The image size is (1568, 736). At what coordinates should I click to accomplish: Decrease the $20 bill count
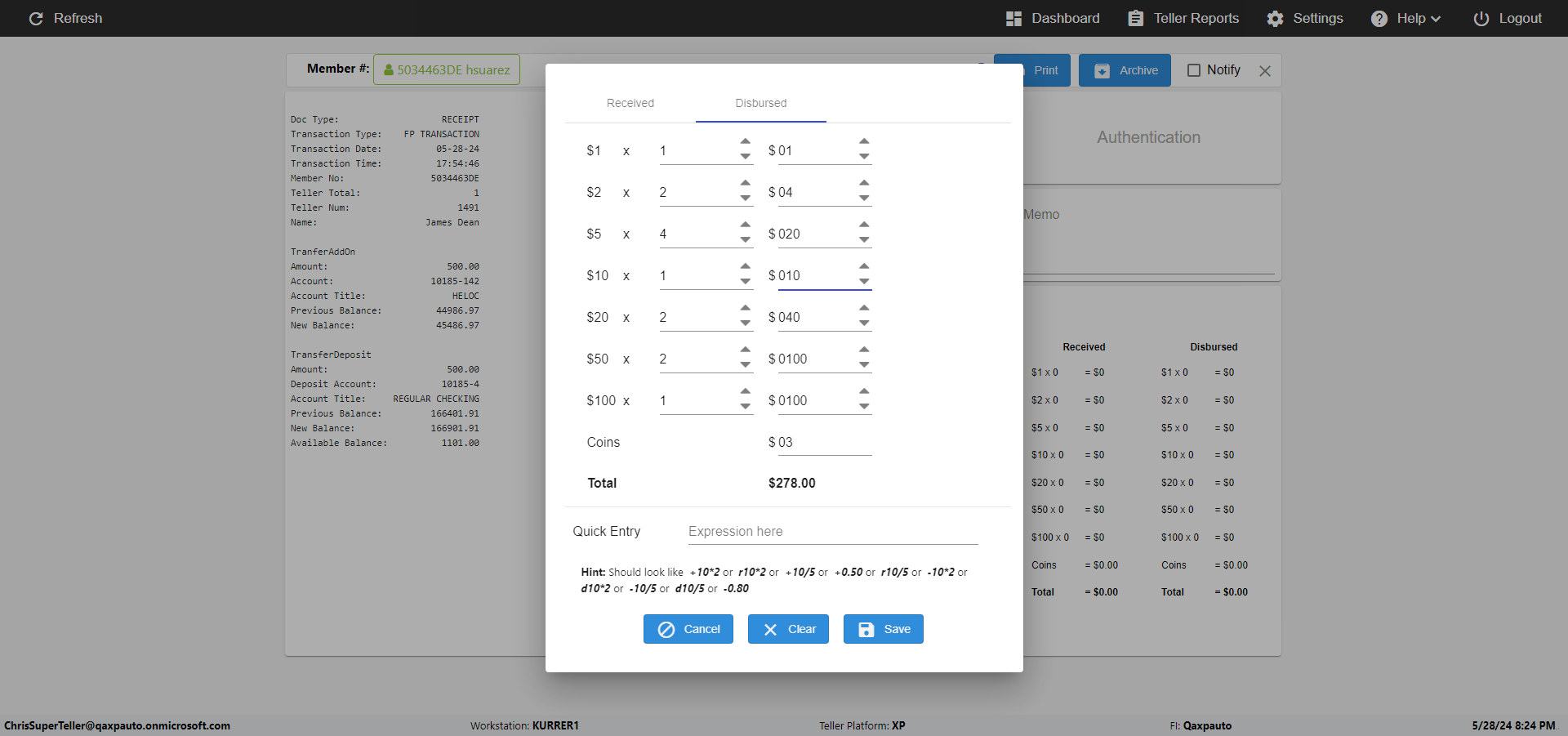pyautogui.click(x=746, y=323)
